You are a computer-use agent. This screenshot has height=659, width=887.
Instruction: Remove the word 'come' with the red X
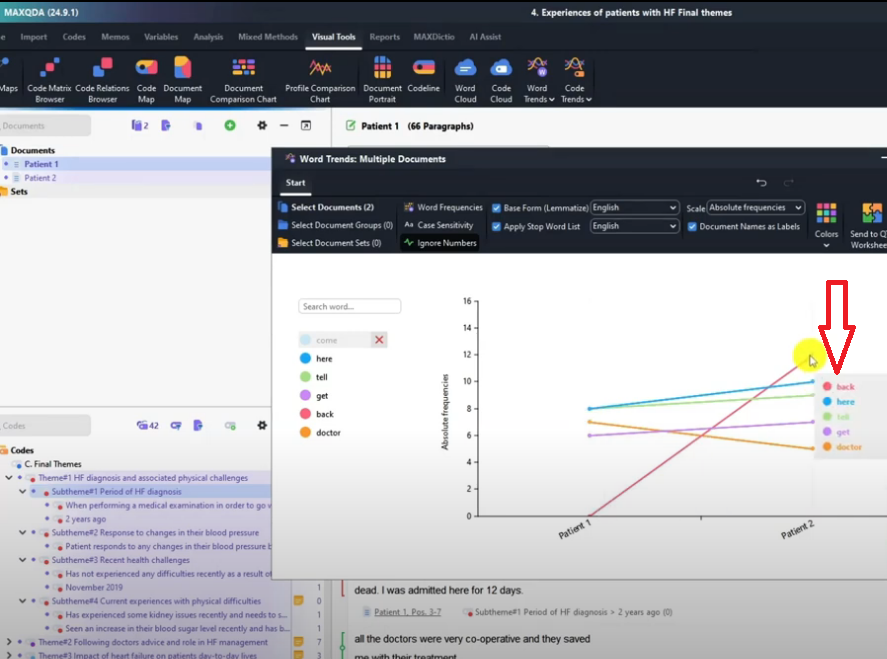click(x=379, y=339)
